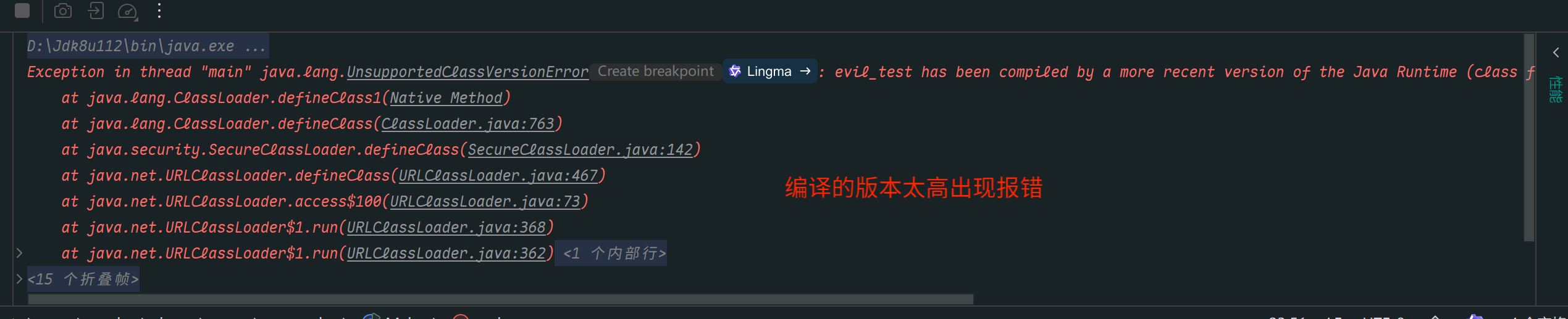
Task: Click the arrow next to Lingma
Action: click(805, 72)
